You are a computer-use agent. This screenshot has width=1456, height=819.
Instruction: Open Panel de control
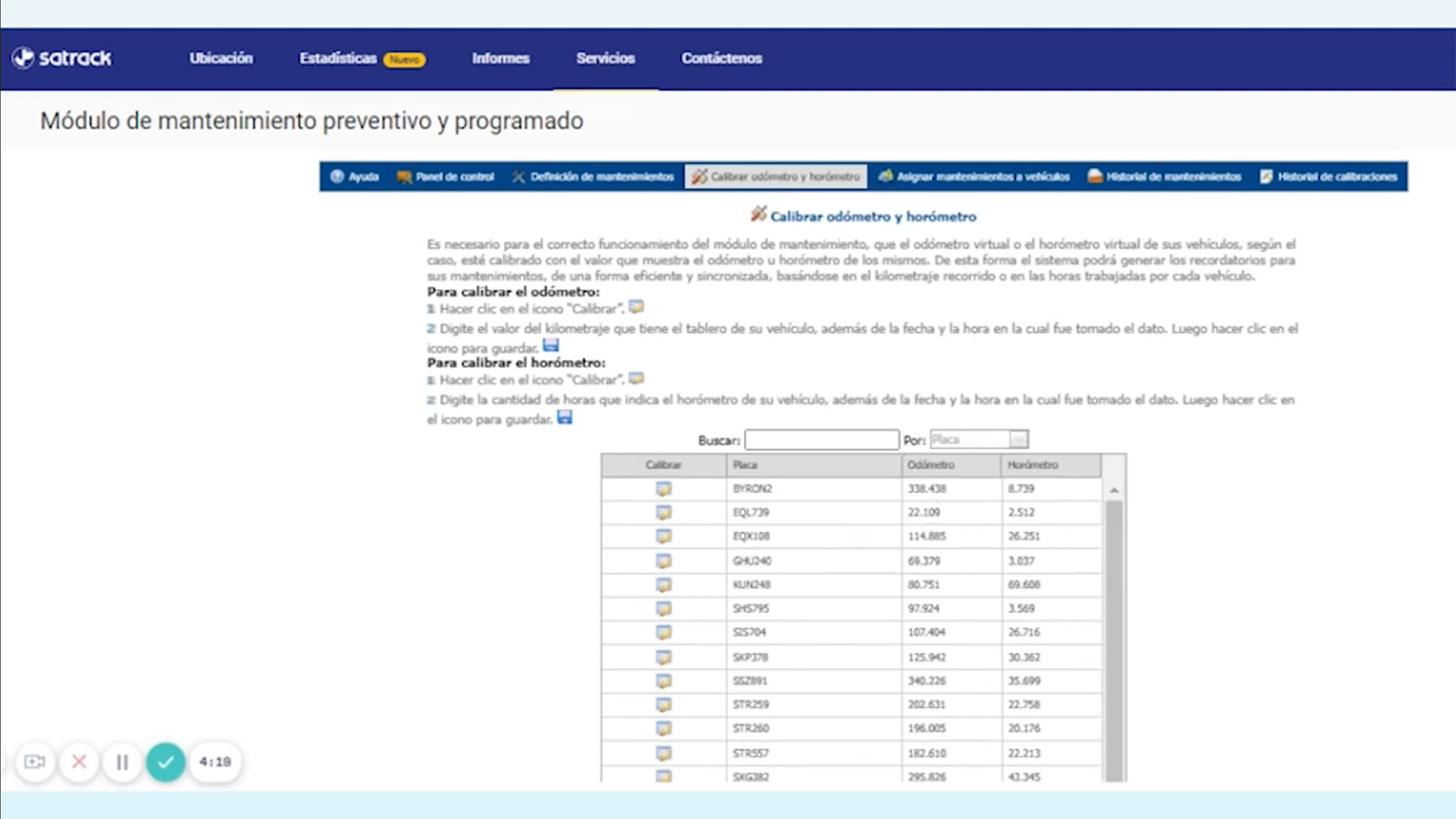(x=446, y=176)
